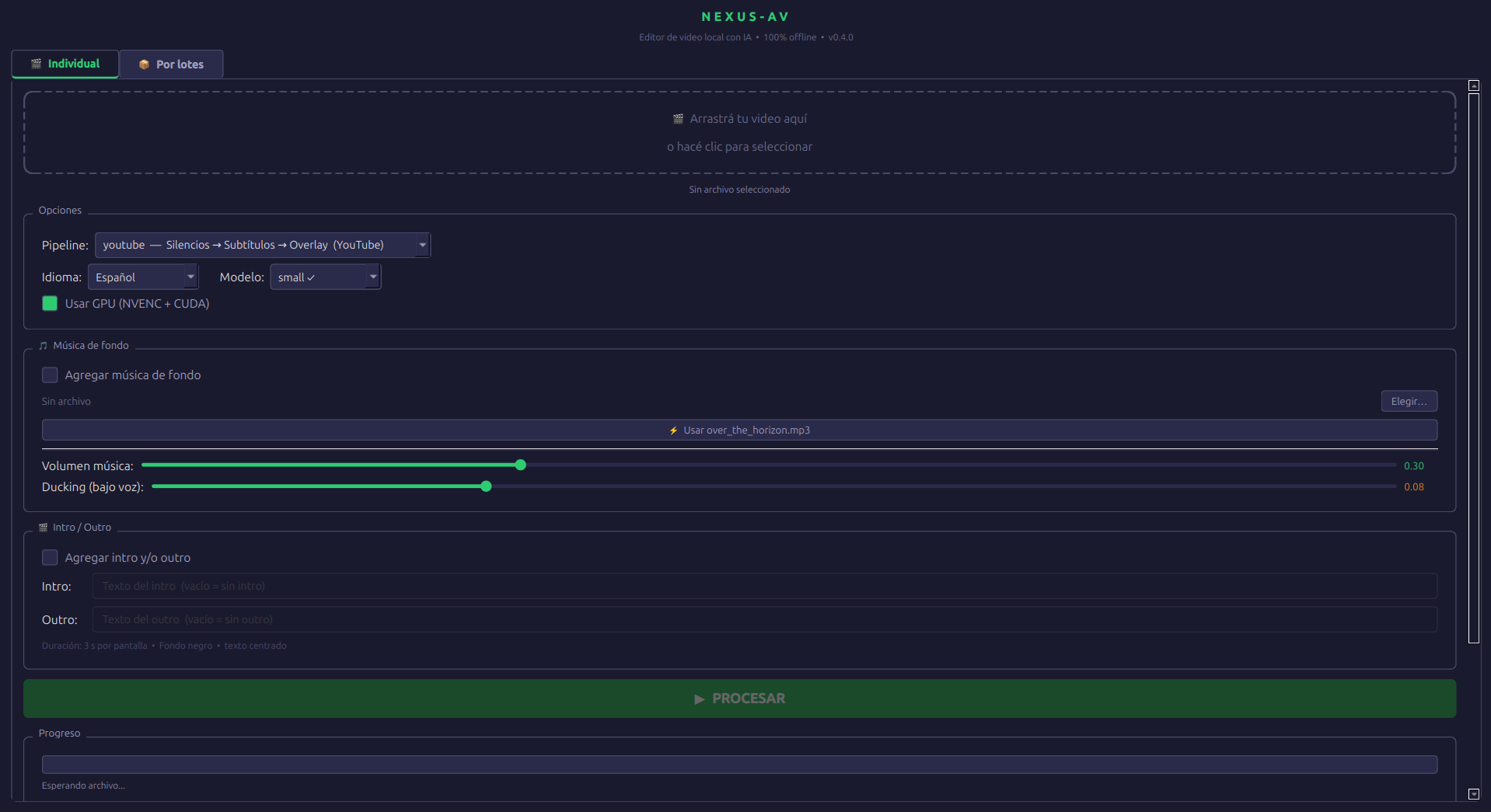
Task: Click the Volumen música slider handle
Action: click(521, 465)
